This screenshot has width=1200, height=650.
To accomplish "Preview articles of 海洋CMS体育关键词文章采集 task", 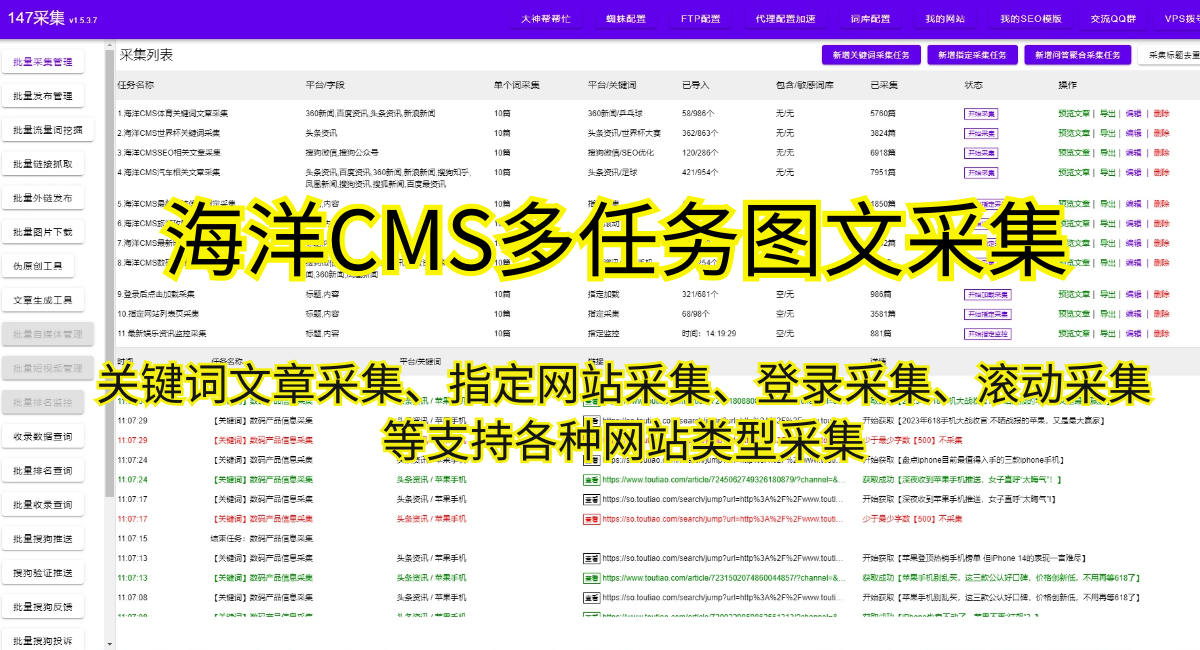I will pos(1074,113).
